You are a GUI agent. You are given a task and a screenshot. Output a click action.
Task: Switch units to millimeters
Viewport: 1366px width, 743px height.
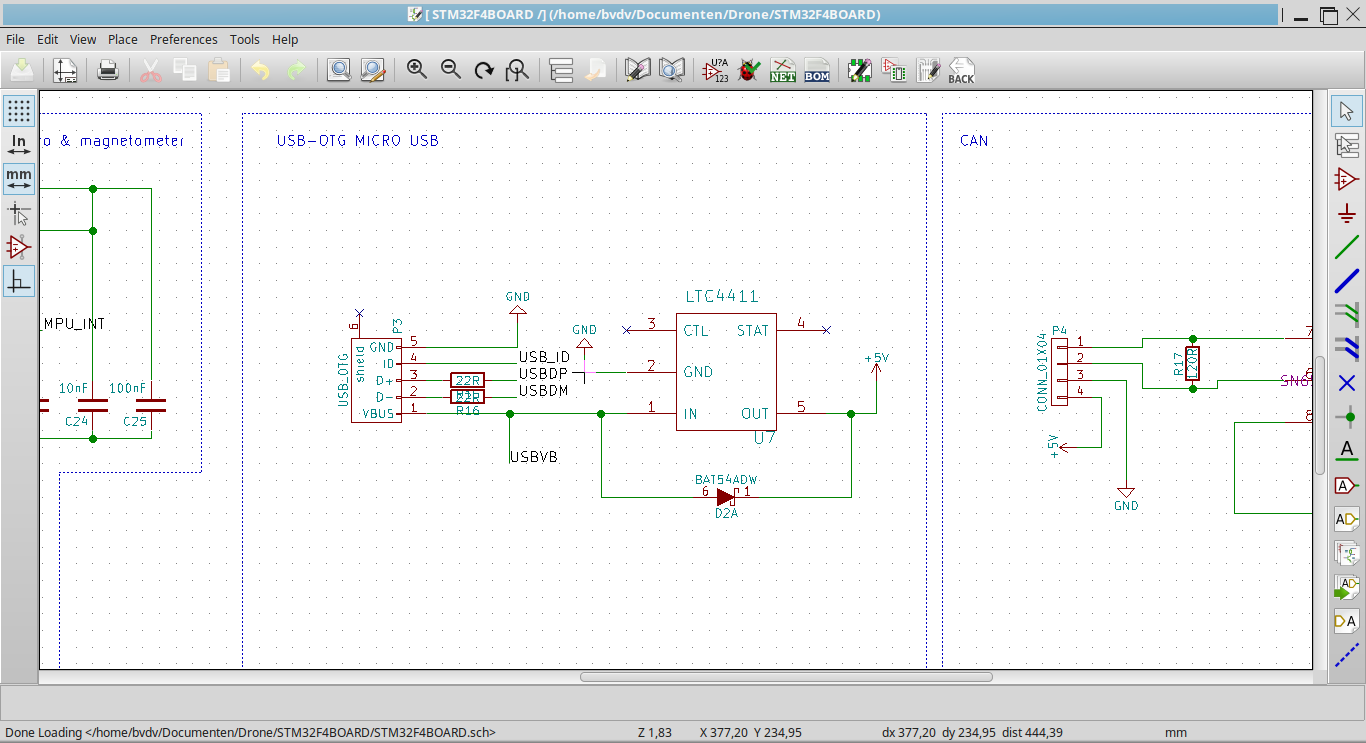coord(19,179)
